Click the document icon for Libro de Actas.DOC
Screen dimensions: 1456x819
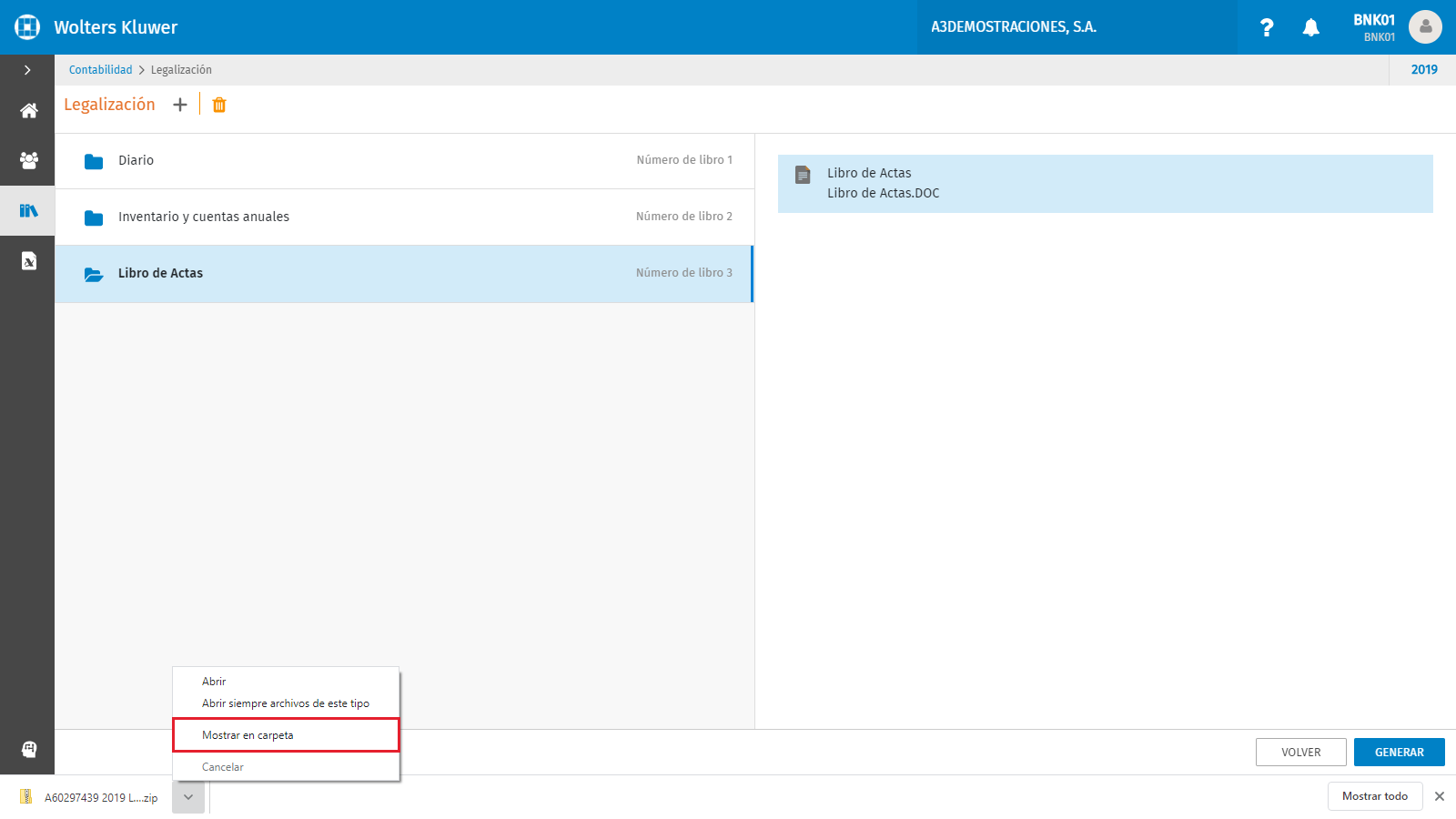(803, 175)
